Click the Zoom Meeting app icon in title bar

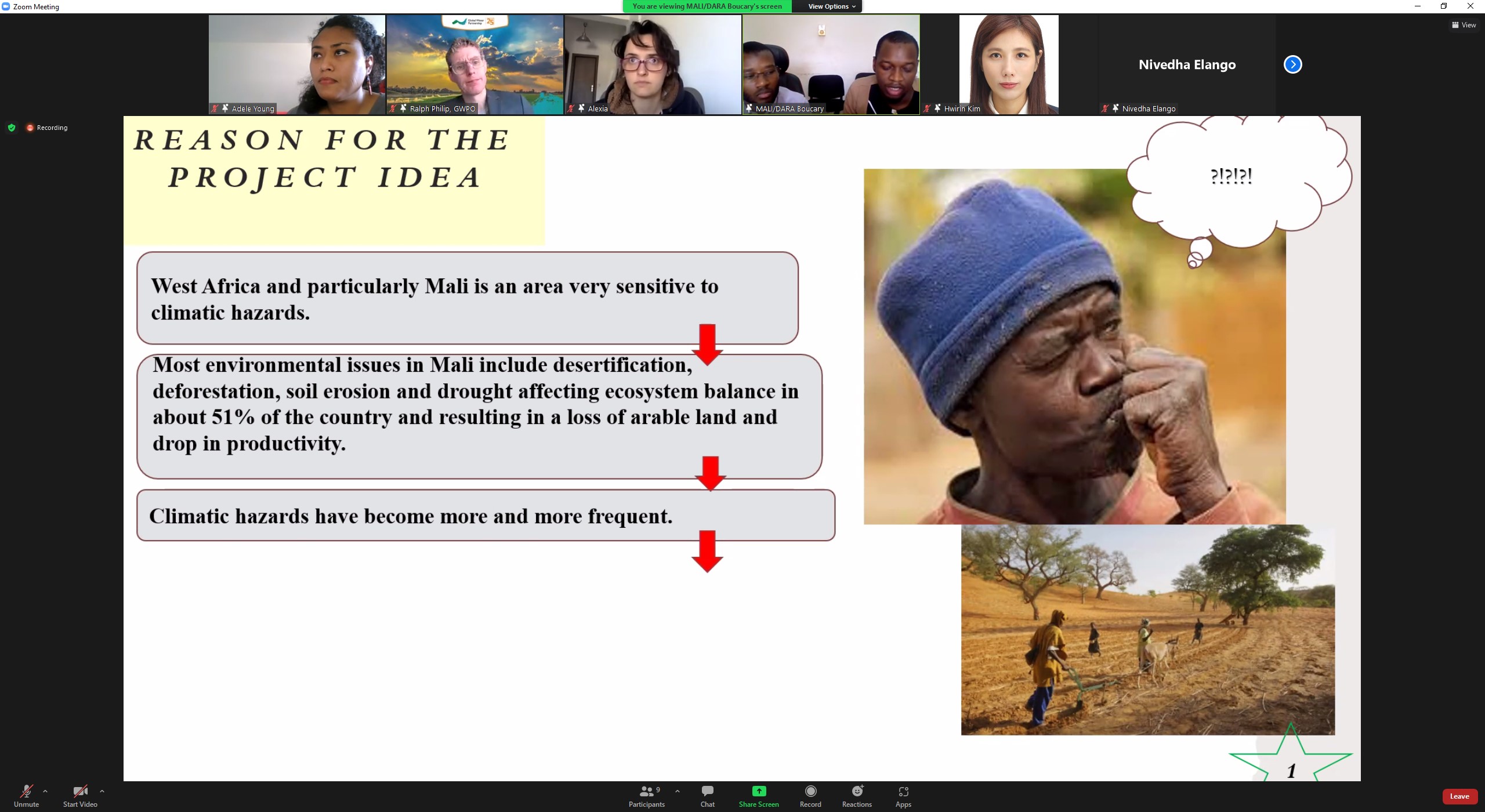click(6, 6)
